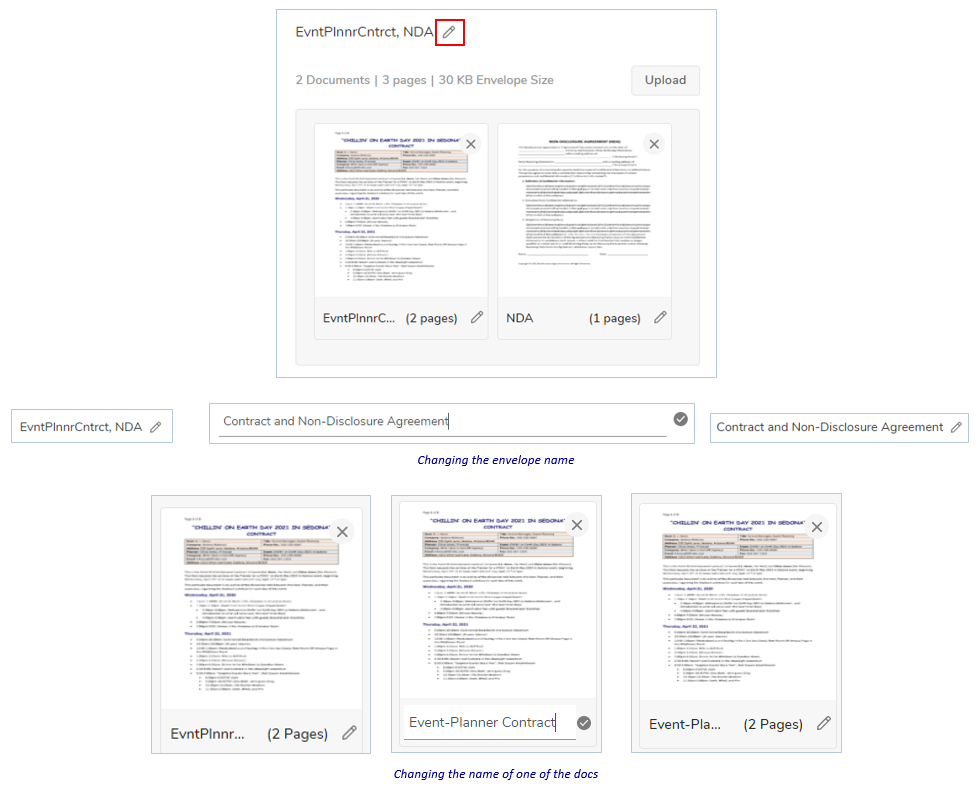Remove the event contract document in the top panel

pyautogui.click(x=471, y=144)
